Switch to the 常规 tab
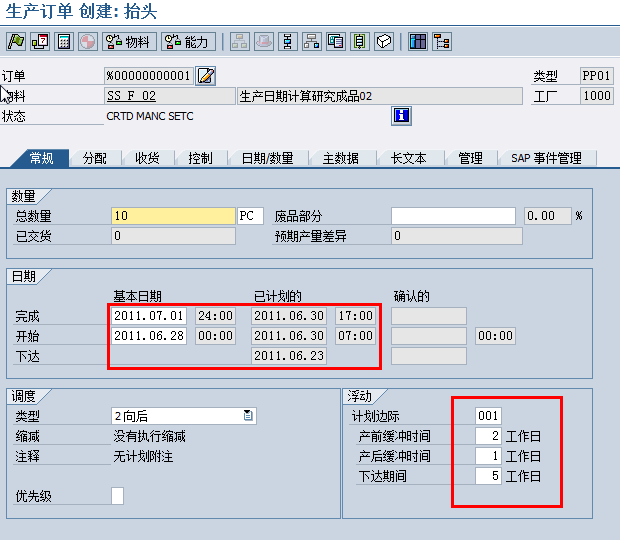This screenshot has width=620, height=540. [x=42, y=158]
